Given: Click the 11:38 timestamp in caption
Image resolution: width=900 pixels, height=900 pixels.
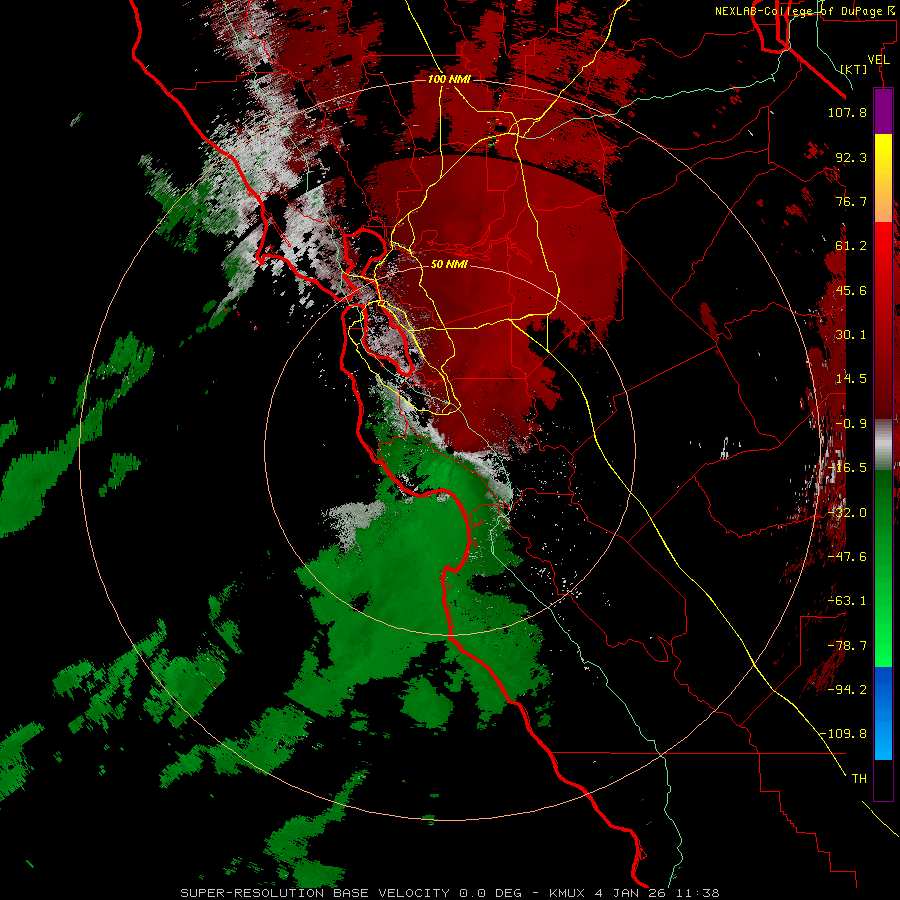Looking at the screenshot, I should pyautogui.click(x=697, y=893).
